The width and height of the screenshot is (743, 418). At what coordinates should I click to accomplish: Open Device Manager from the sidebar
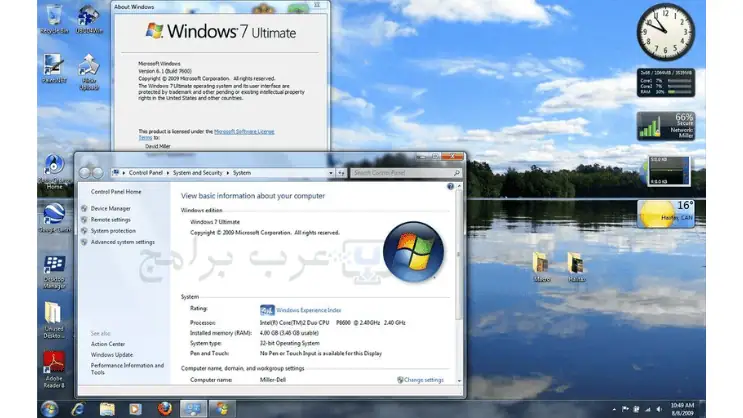pos(110,209)
